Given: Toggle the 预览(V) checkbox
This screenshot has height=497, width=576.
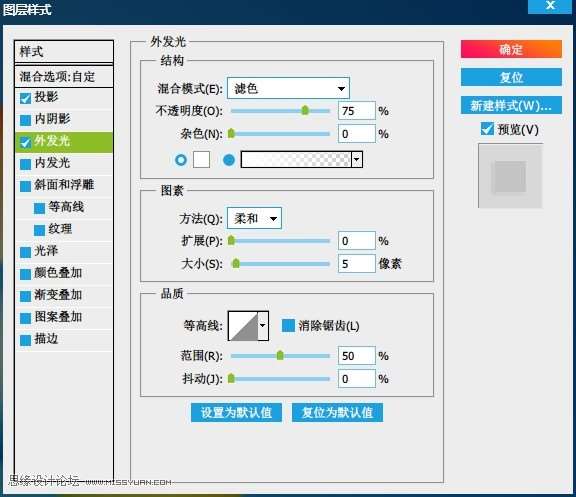Looking at the screenshot, I should [x=487, y=129].
